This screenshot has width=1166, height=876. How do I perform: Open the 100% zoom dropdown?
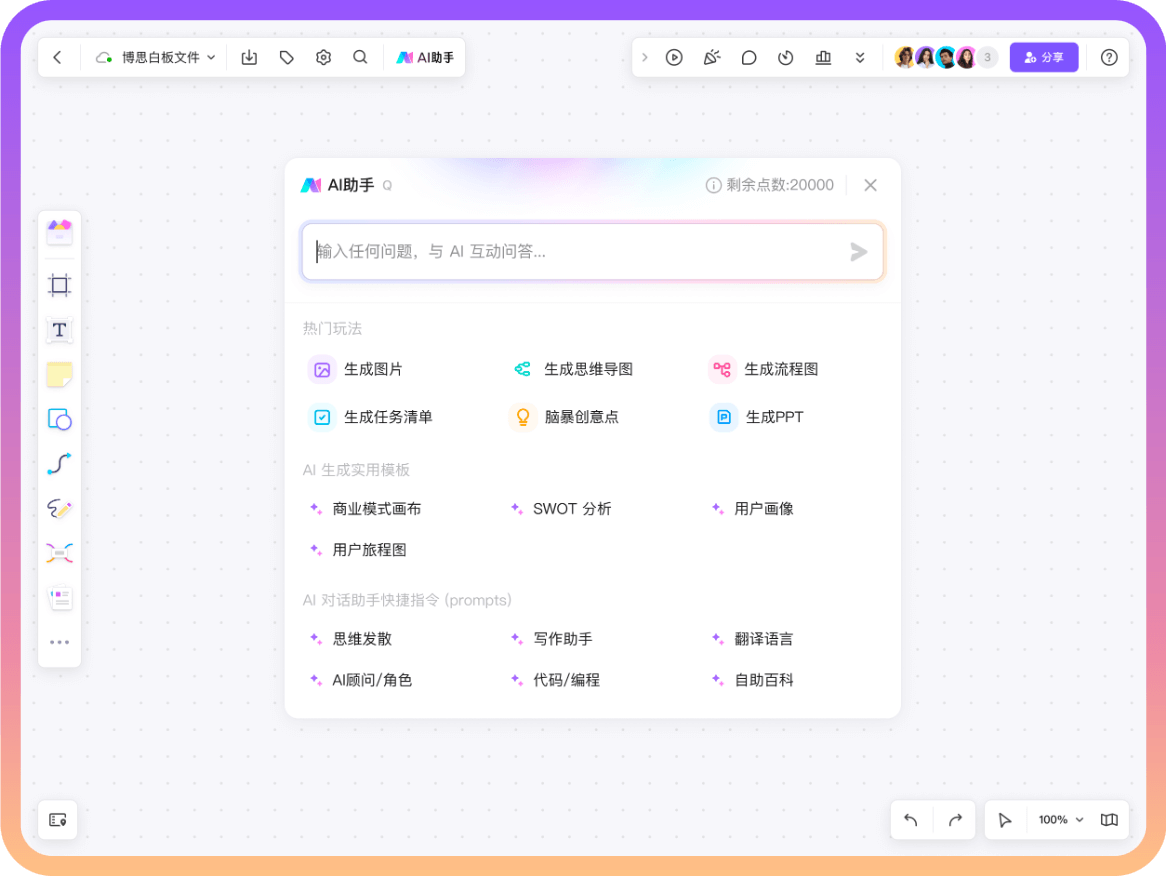(1061, 819)
